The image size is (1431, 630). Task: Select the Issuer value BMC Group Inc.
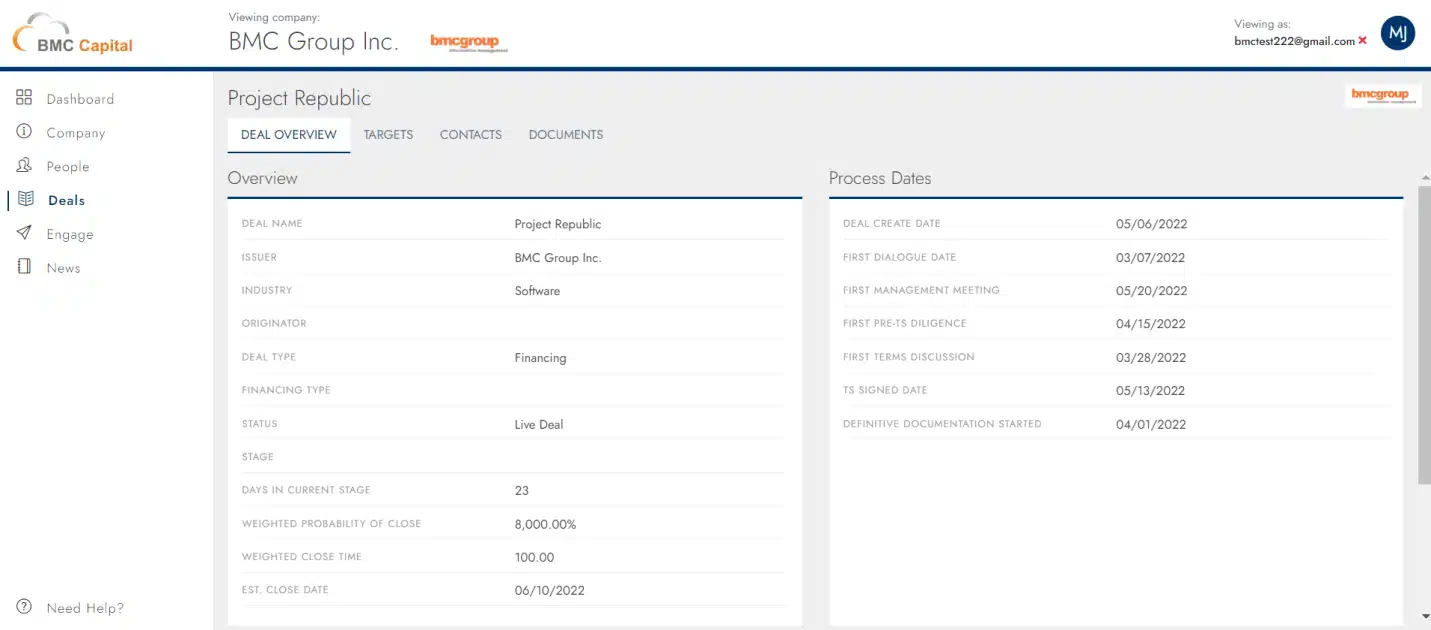click(x=558, y=258)
